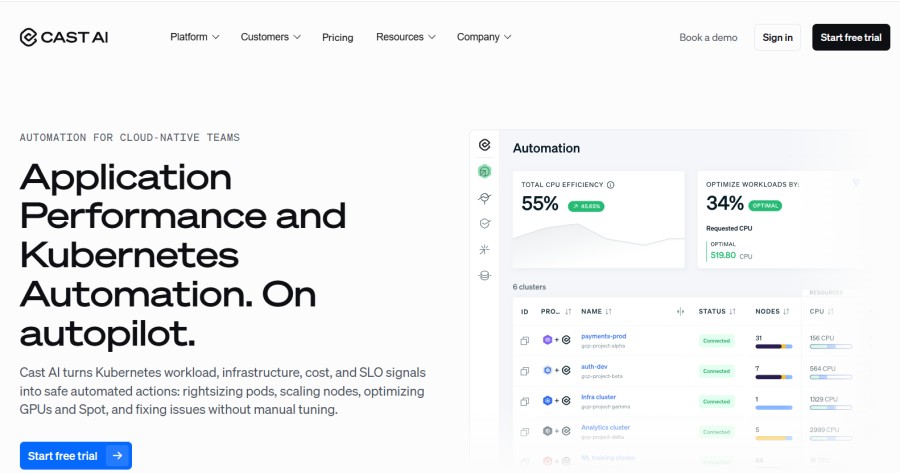Click the 55% efficiency value

pyautogui.click(x=540, y=204)
